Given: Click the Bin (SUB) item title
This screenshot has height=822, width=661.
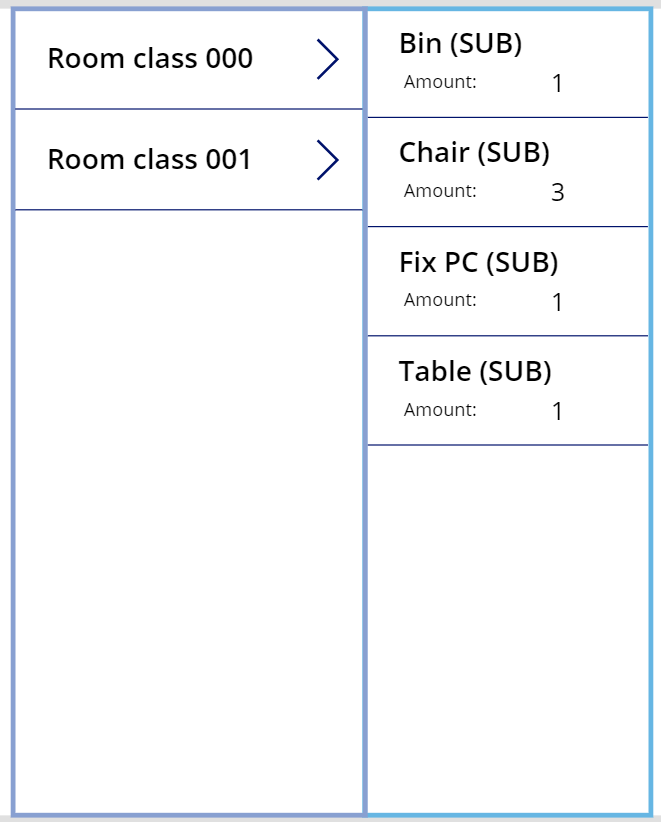Looking at the screenshot, I should 460,43.
